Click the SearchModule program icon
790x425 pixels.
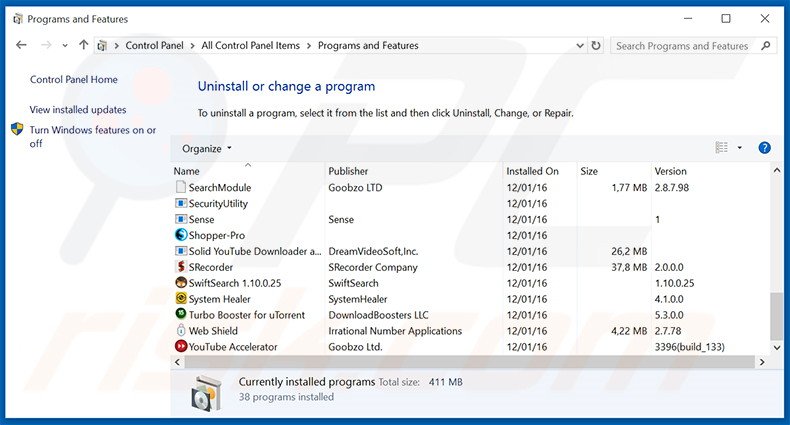click(x=180, y=187)
